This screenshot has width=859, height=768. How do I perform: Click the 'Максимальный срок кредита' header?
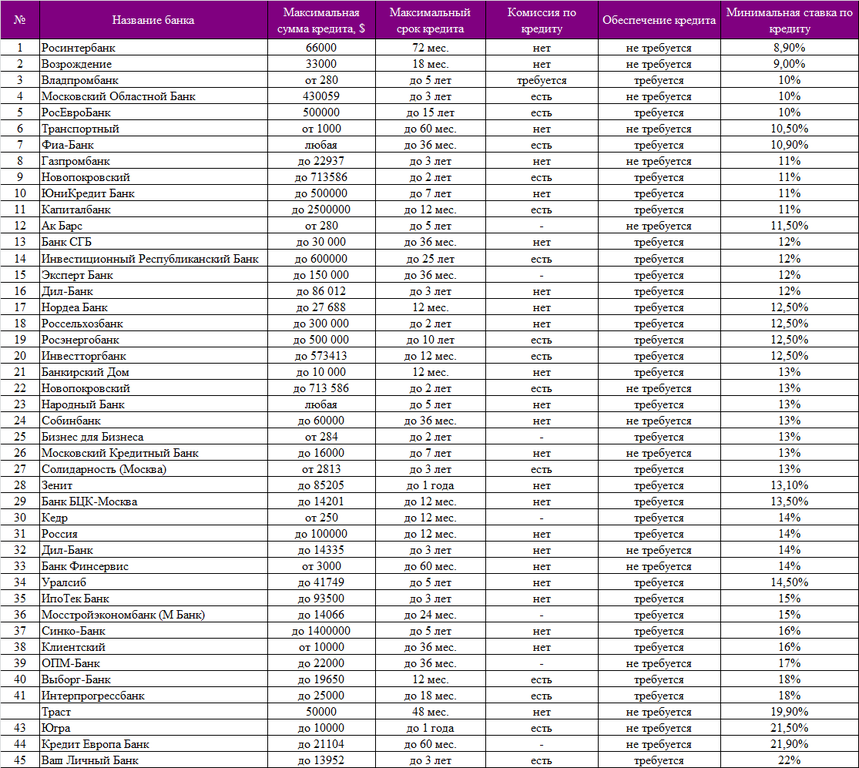coord(430,20)
